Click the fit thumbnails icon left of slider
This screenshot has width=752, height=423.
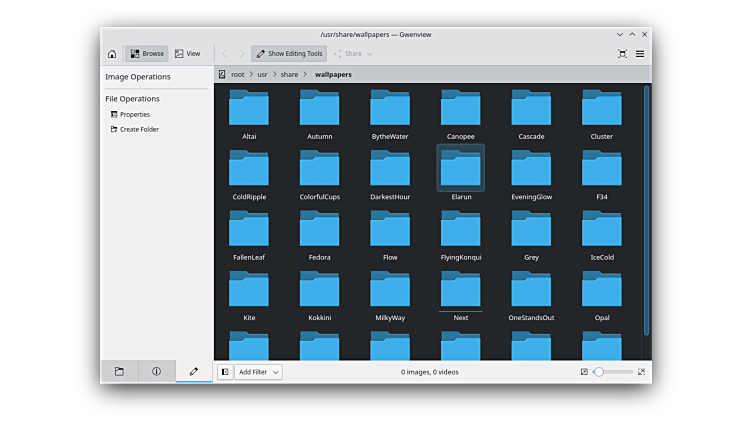(x=584, y=372)
